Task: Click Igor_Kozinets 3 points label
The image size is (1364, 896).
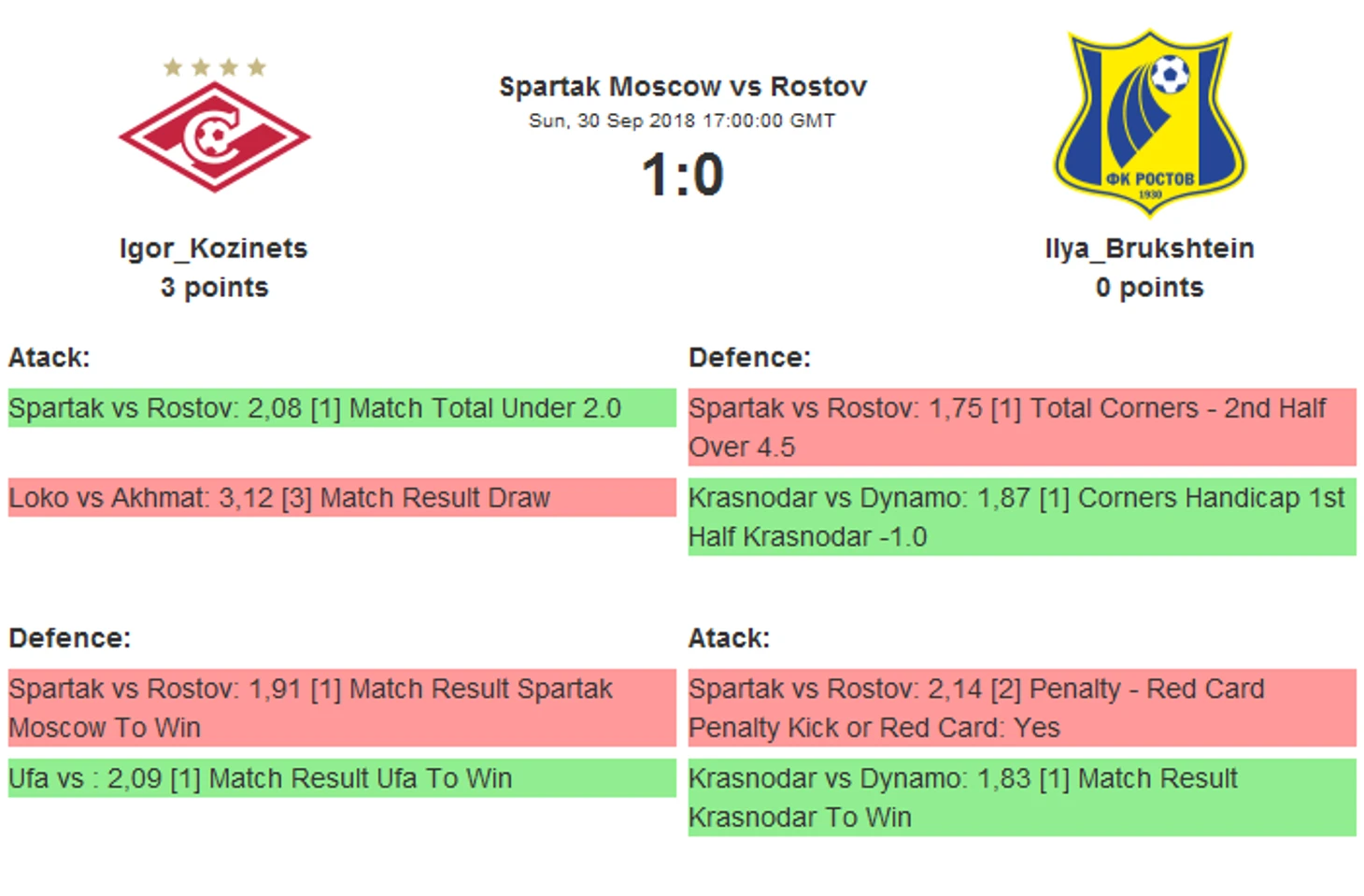Action: (214, 288)
